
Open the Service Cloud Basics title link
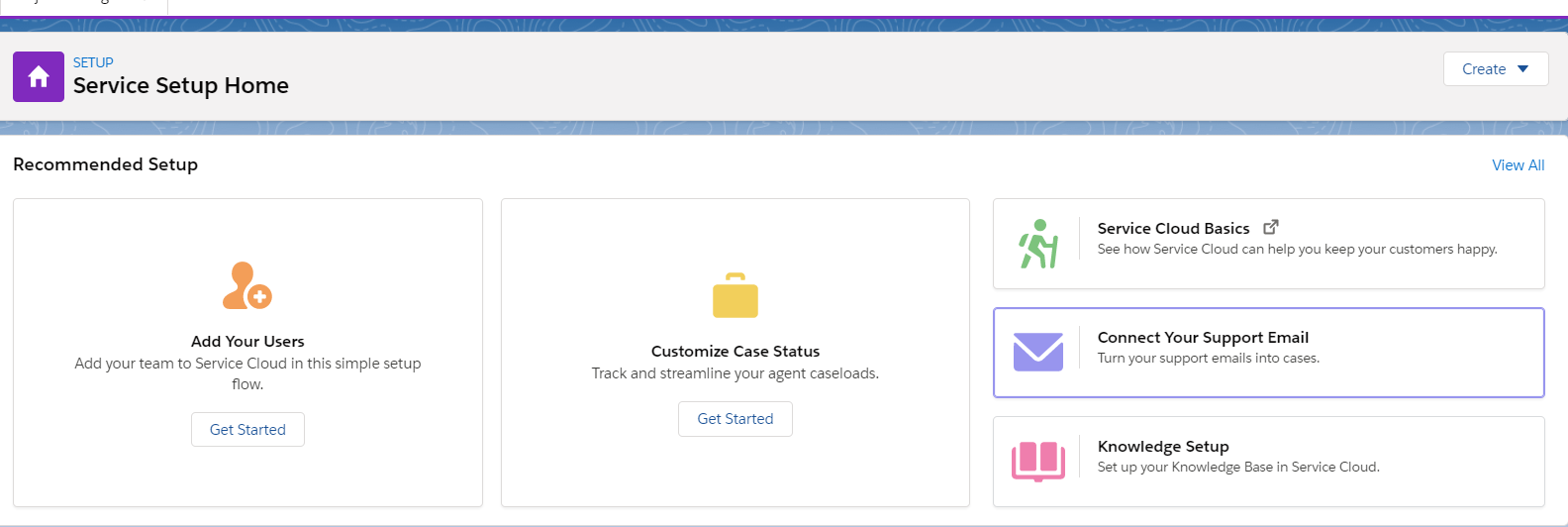(x=1173, y=229)
